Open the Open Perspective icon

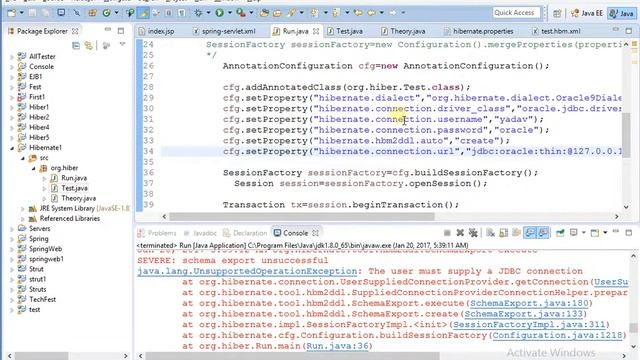(557, 13)
